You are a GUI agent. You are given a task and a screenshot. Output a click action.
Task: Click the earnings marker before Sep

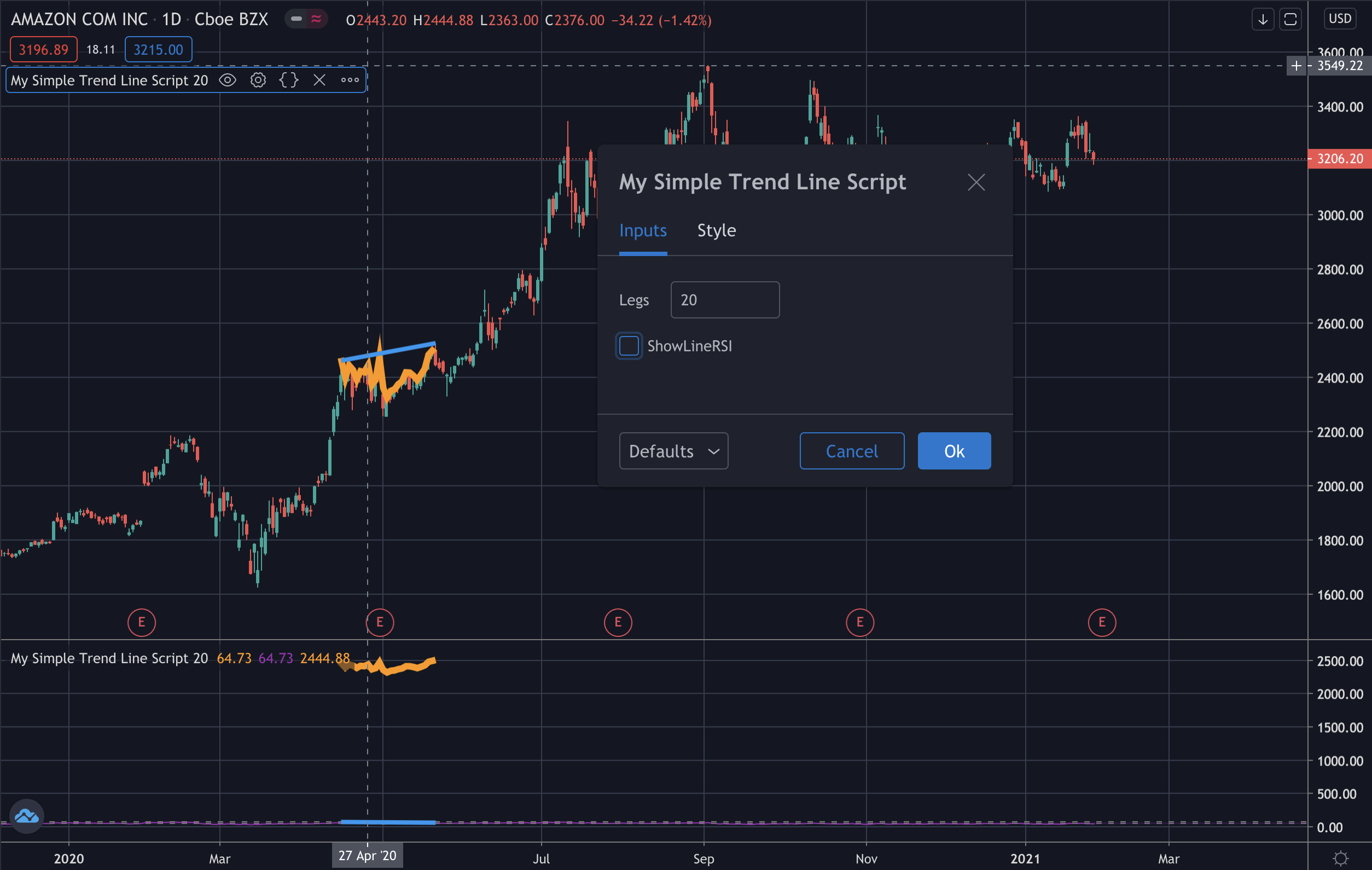pos(618,622)
